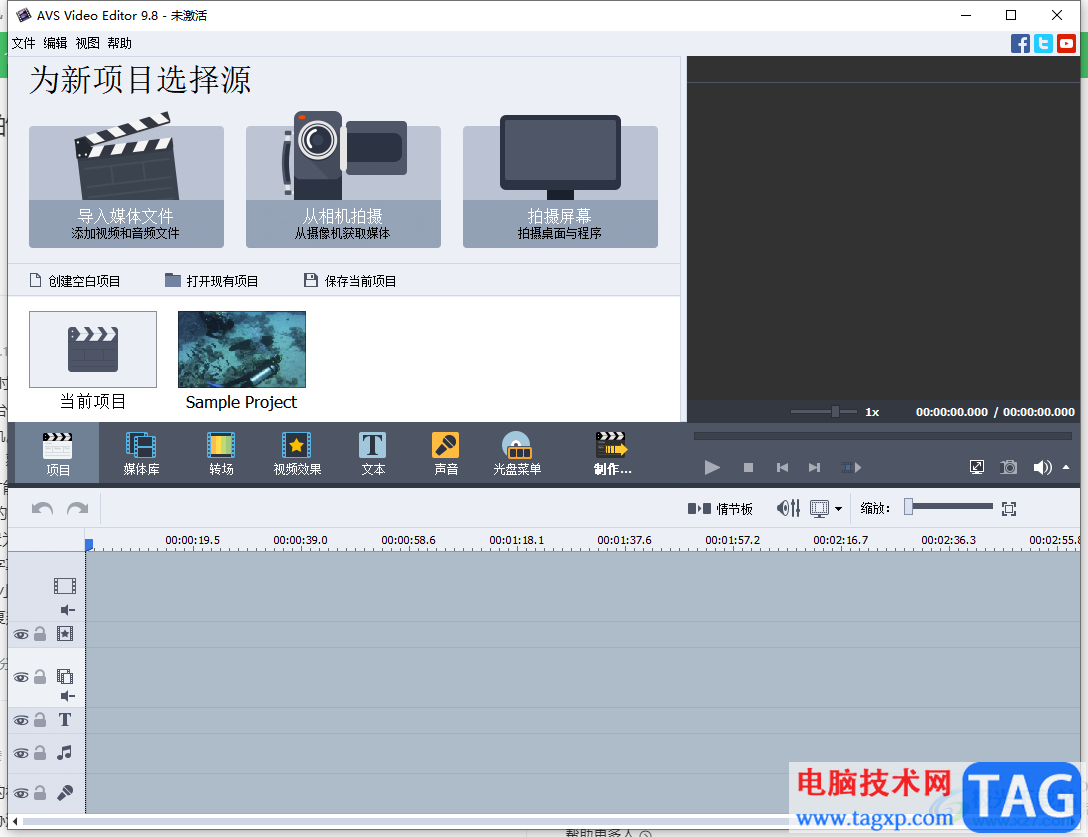Click the YouTube icon
Screen dimensions: 1088x837
pos(1066,44)
